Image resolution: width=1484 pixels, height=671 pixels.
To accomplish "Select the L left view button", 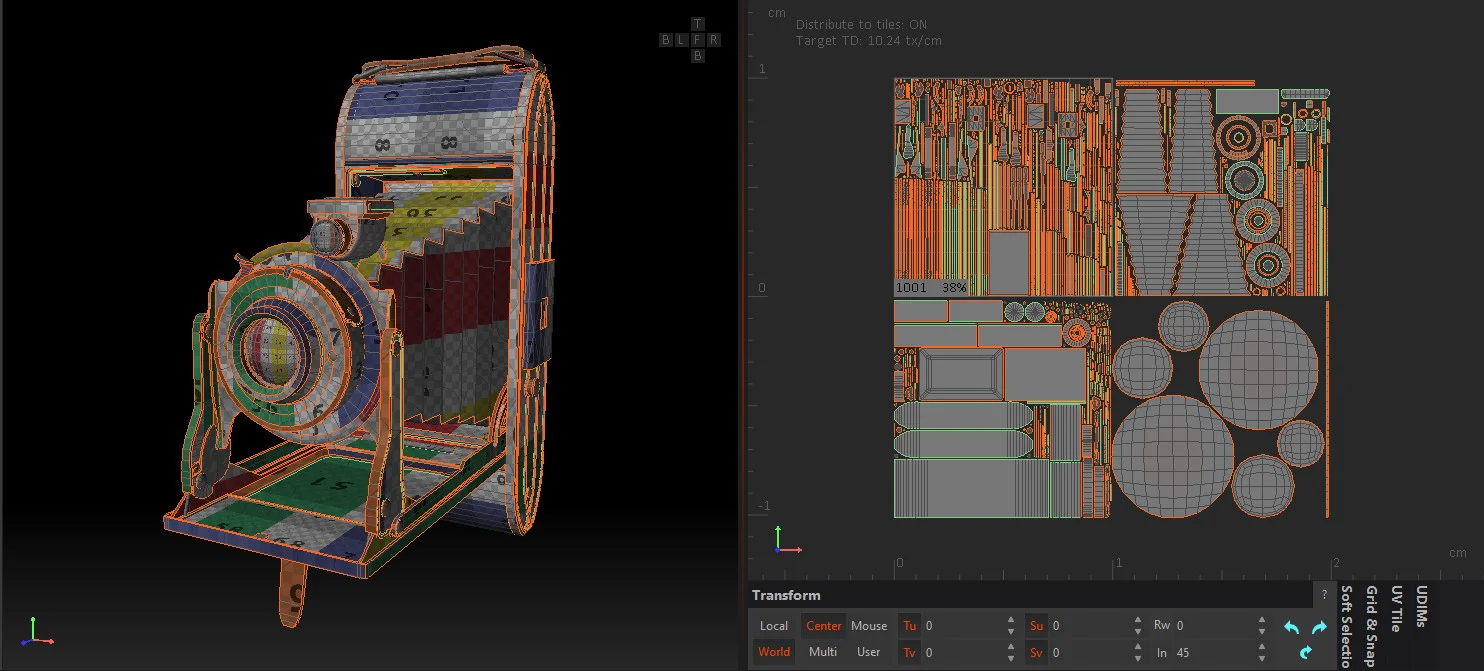I will tap(682, 40).
